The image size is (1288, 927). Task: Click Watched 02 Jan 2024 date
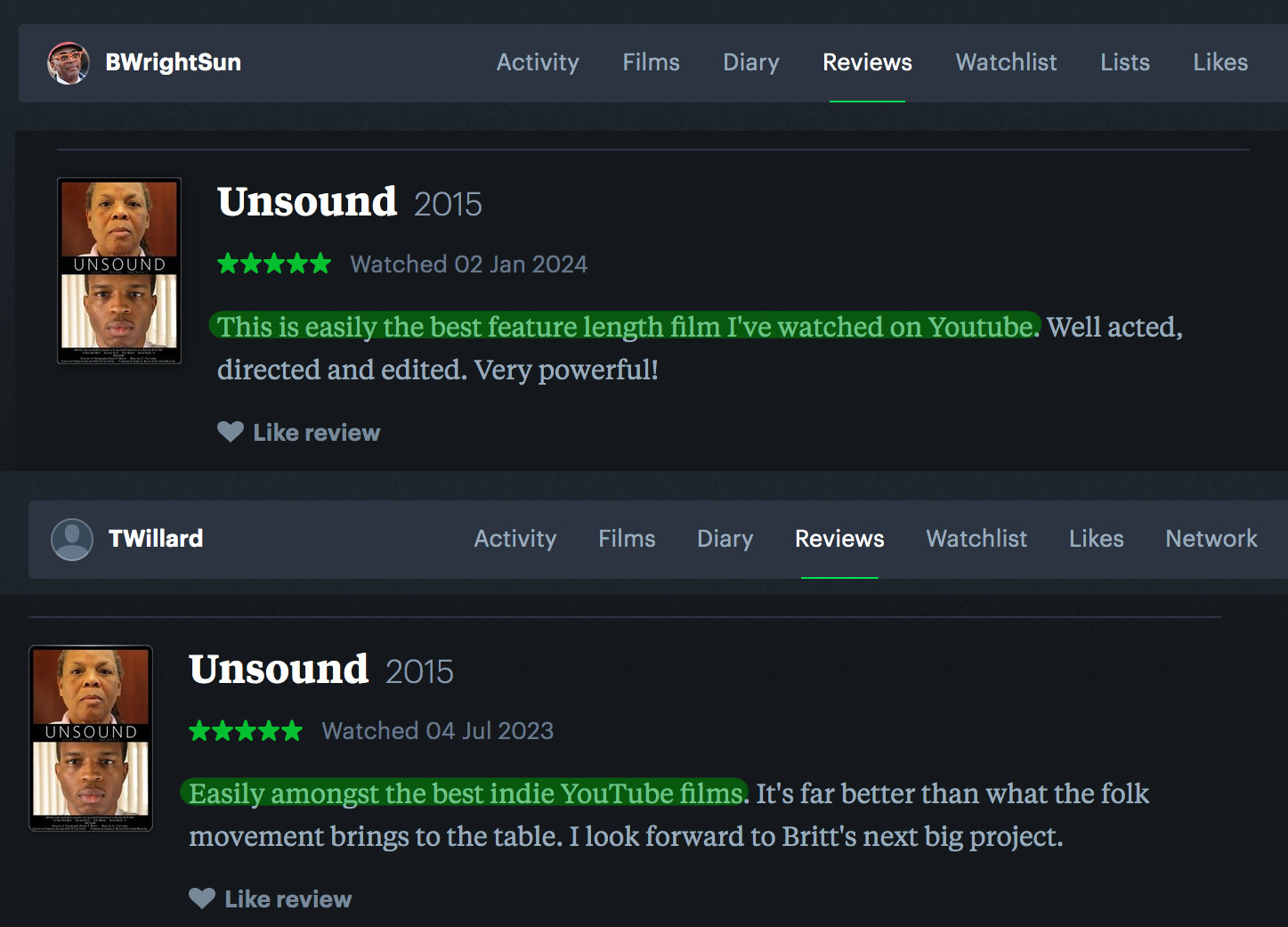(469, 264)
